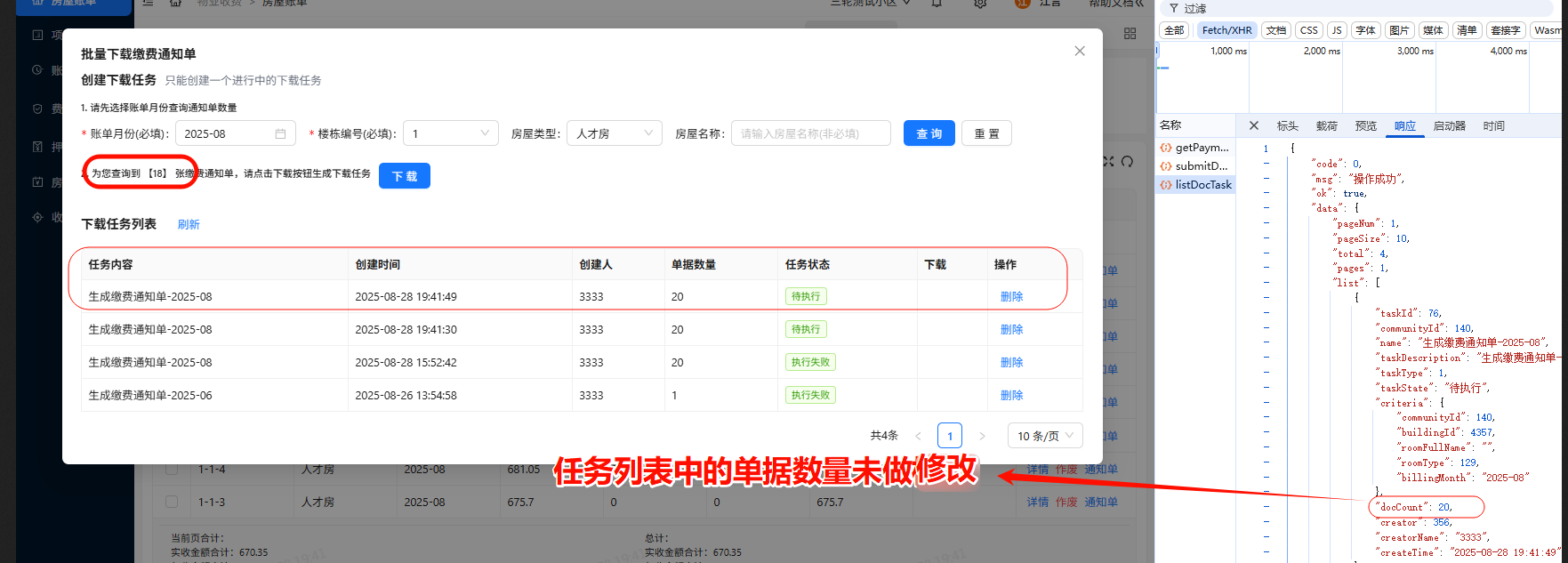Delete the task created 2025-08-28 19:41:30
This screenshot has width=1568, height=563.
coord(1011,329)
